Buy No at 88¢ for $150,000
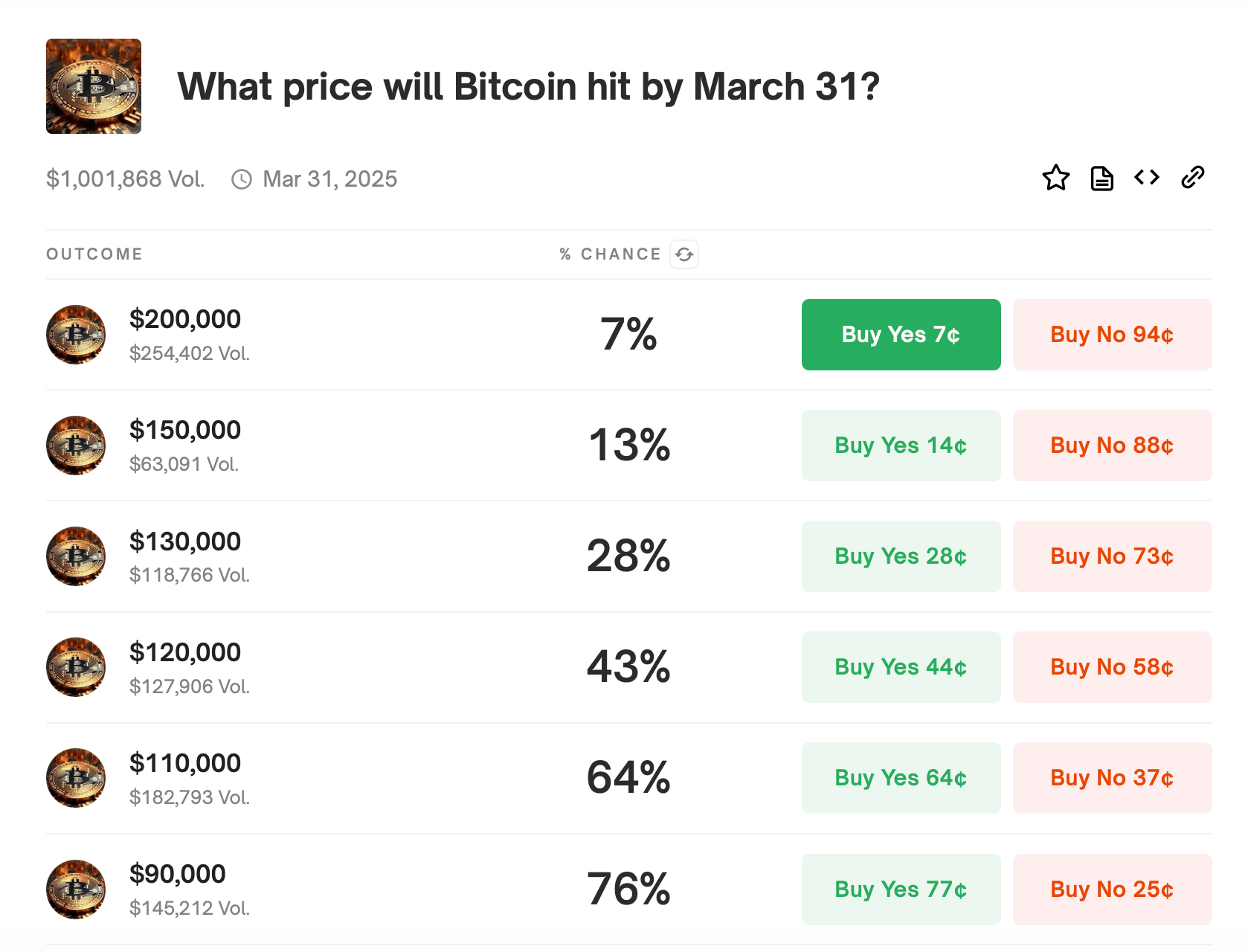Image resolution: width=1248 pixels, height=952 pixels. pos(1111,446)
